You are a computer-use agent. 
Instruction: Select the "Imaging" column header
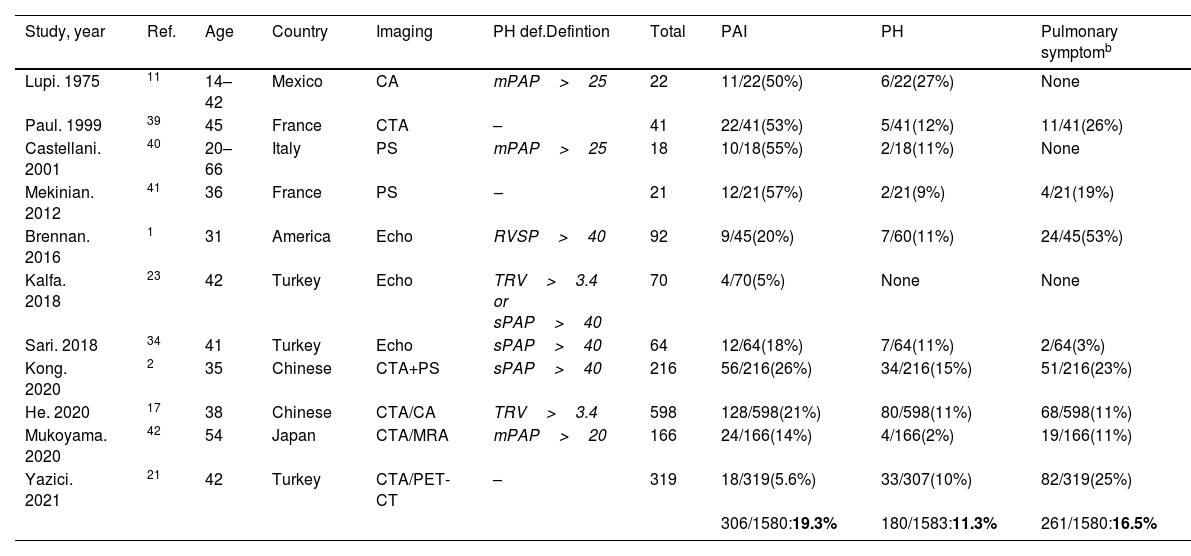404,32
